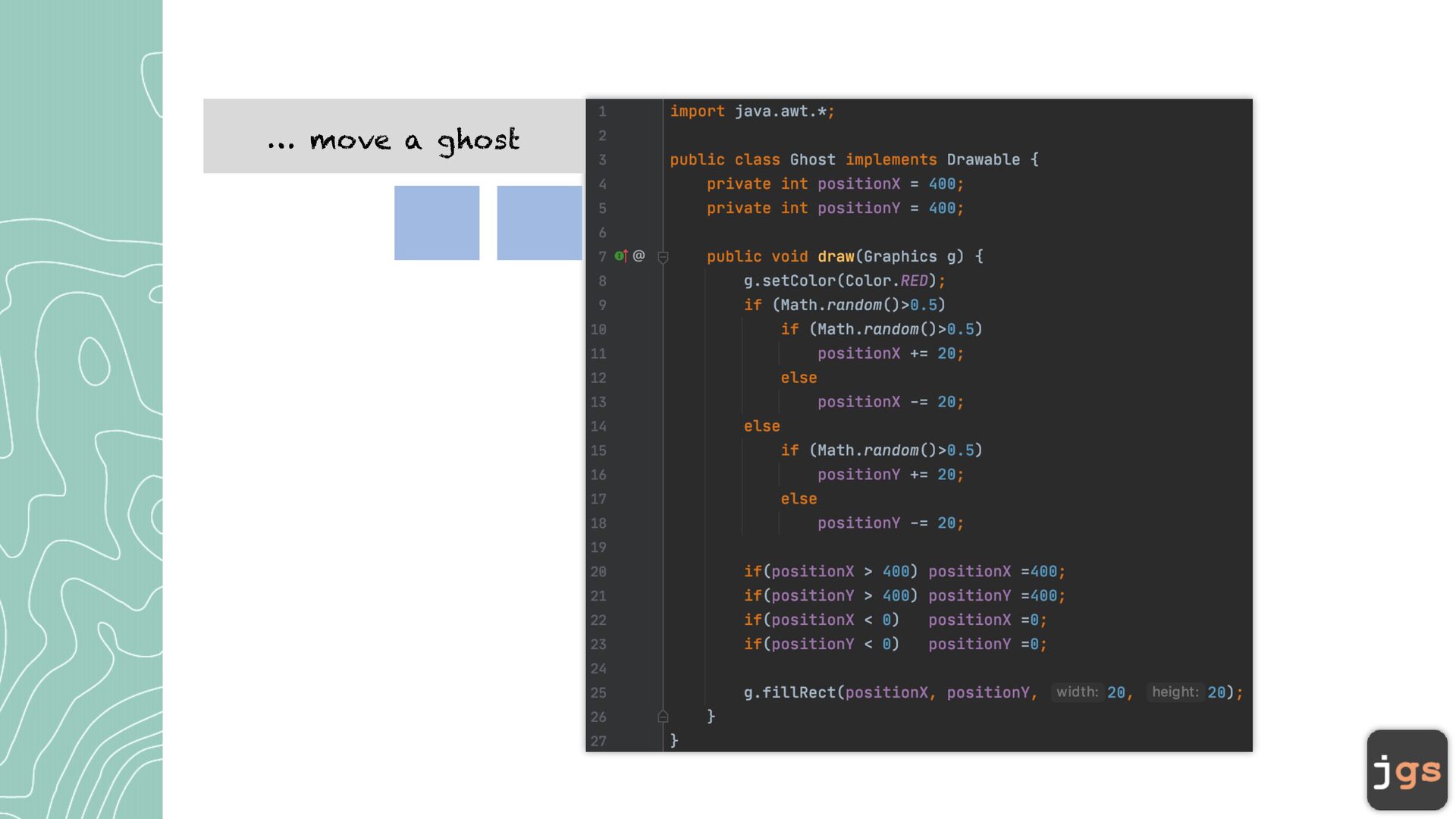Image resolution: width=1456 pixels, height=819 pixels.
Task: Click the height parameter hint in fillRect
Action: pyautogui.click(x=1175, y=692)
